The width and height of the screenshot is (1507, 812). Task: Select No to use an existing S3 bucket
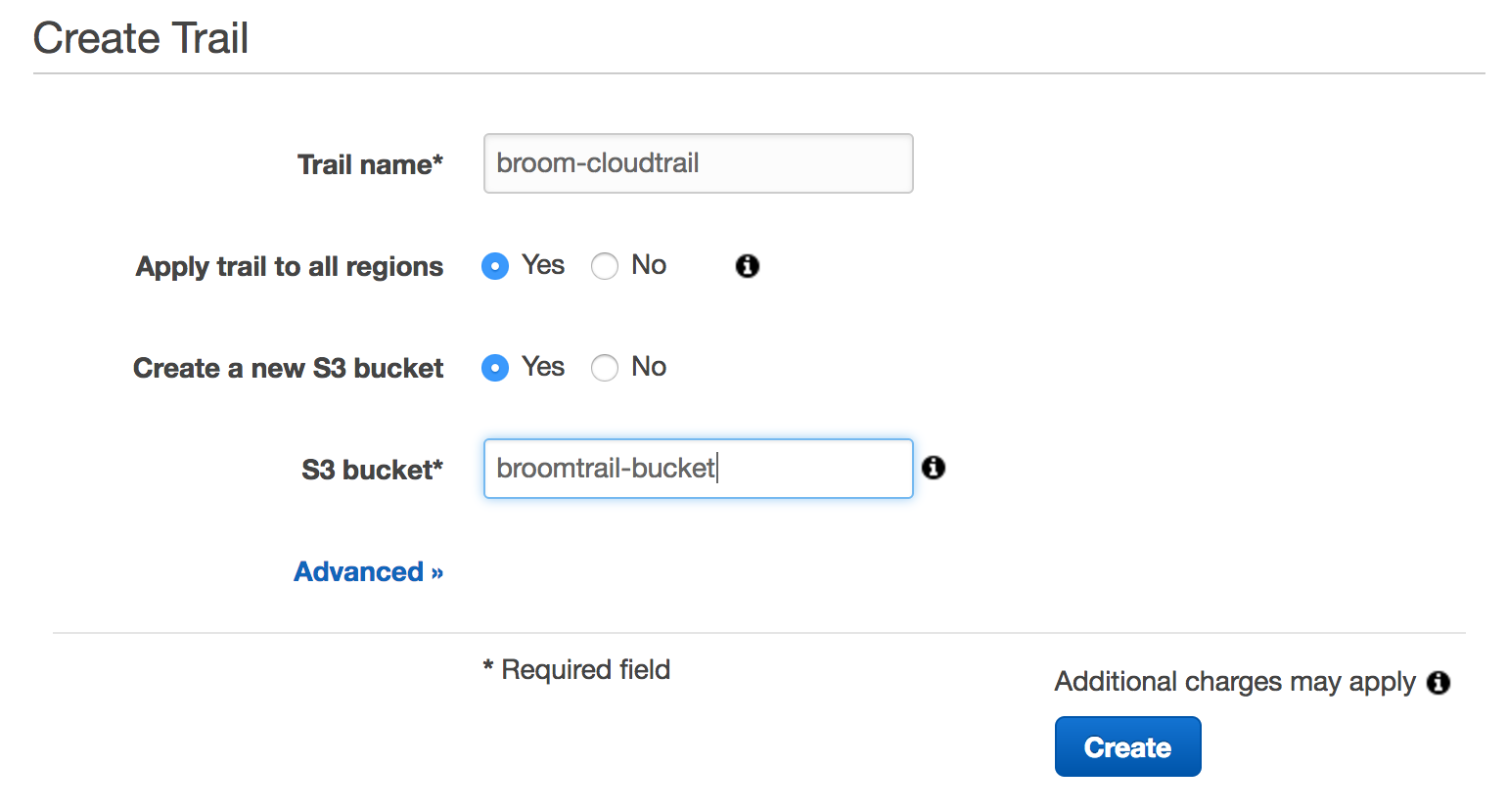[605, 367]
